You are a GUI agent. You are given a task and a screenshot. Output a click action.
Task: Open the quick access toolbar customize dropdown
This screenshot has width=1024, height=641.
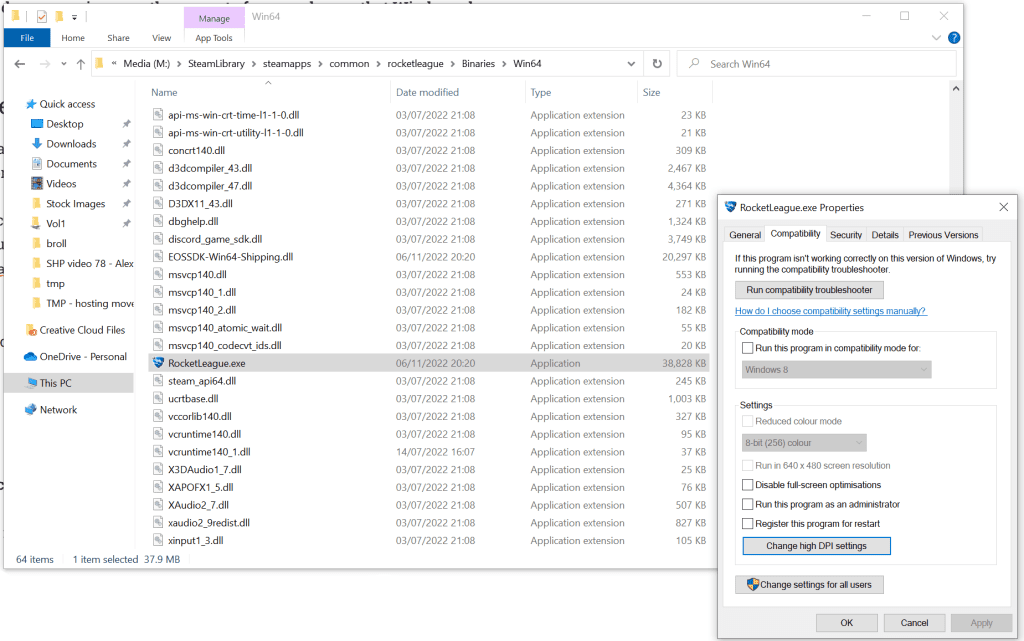click(74, 17)
